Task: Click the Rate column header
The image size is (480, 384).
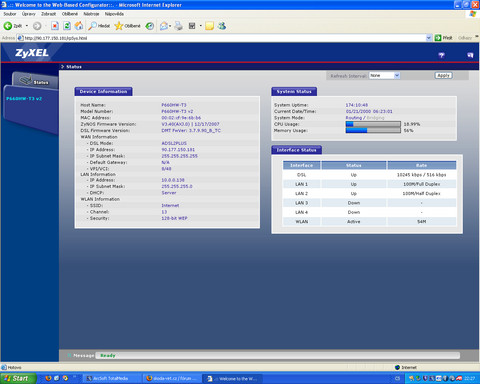Action: point(422,165)
